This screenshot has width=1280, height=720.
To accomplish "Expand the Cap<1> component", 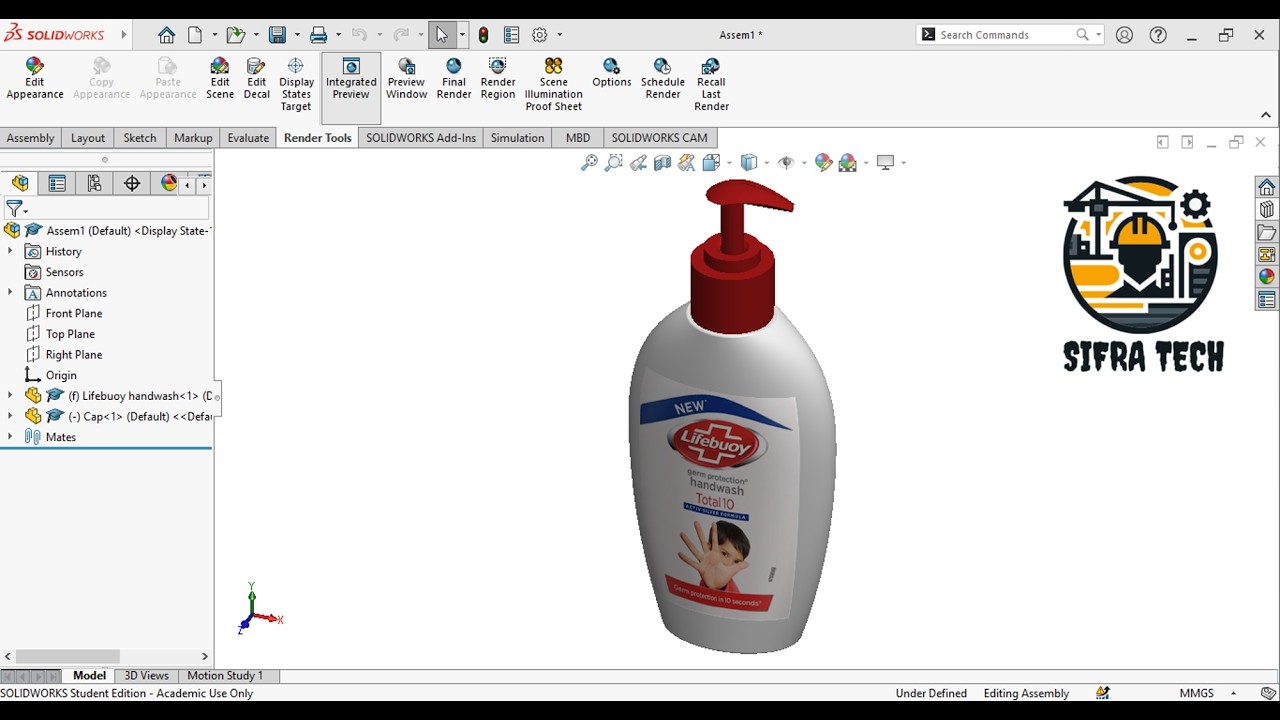I will [x=10, y=416].
